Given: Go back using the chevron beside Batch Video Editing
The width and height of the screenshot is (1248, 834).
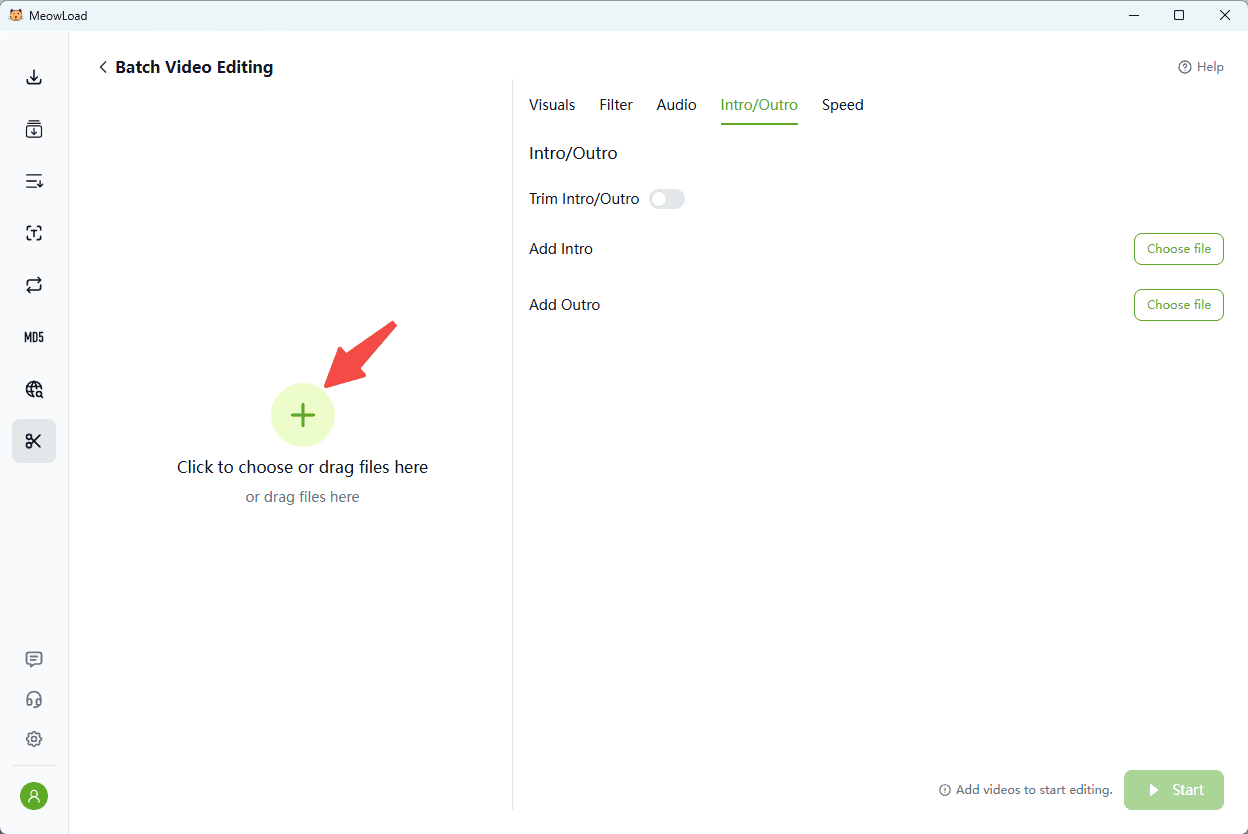Looking at the screenshot, I should (x=102, y=67).
